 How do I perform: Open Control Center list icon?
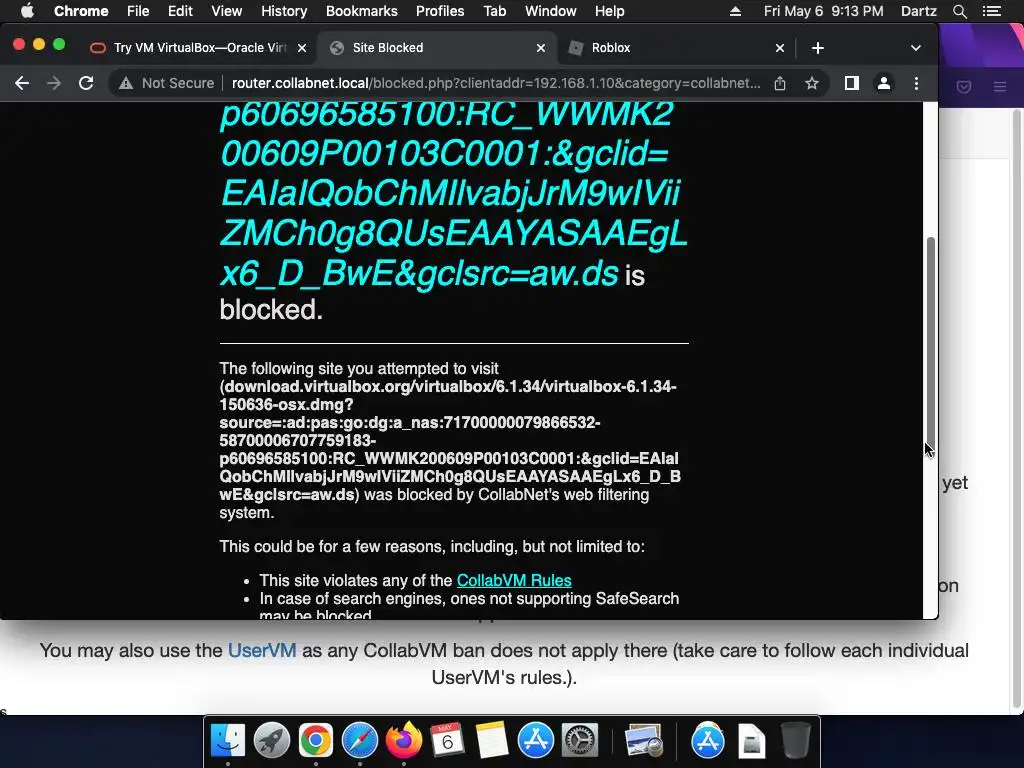pos(991,11)
